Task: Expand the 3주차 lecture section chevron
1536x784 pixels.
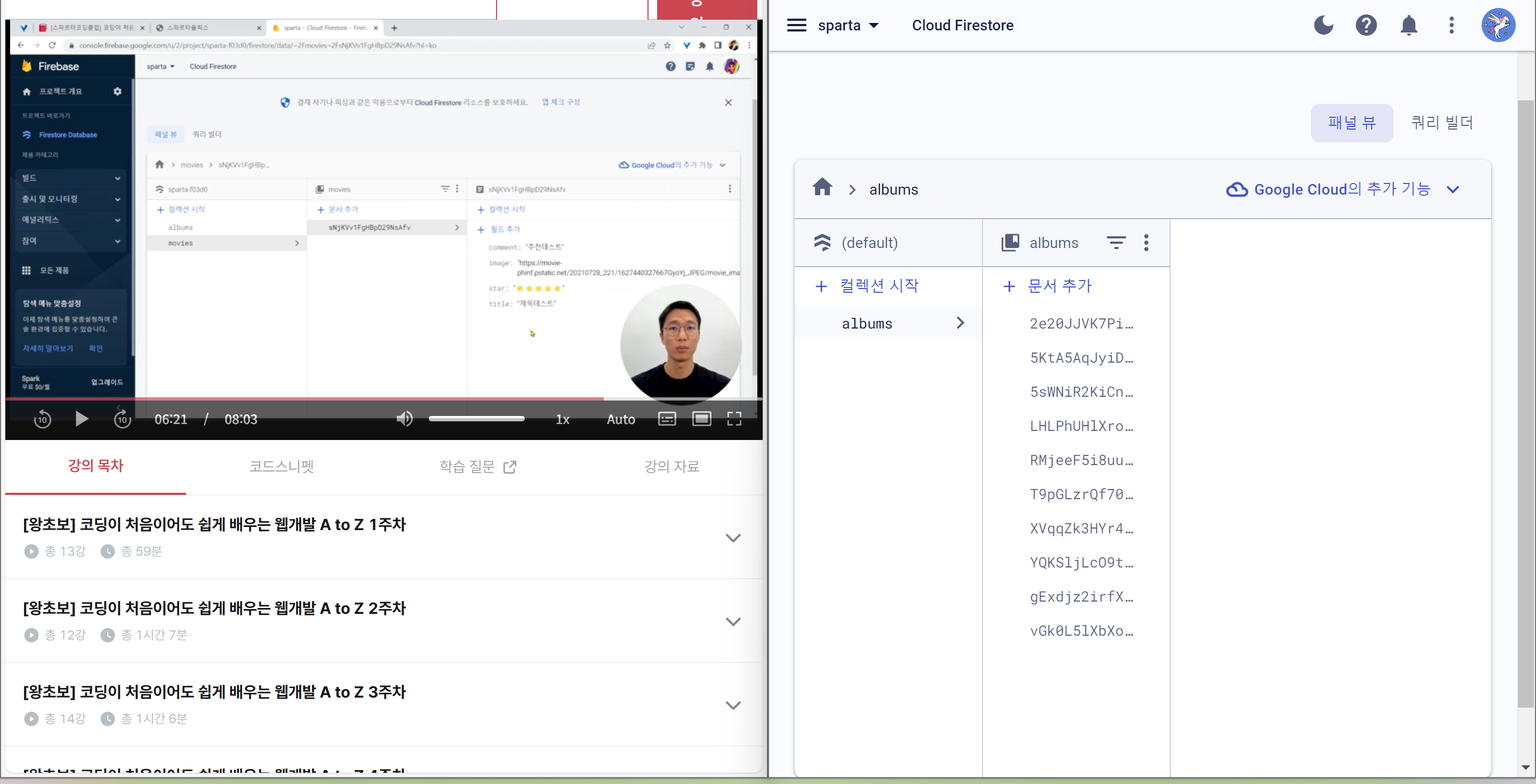Action: click(733, 705)
